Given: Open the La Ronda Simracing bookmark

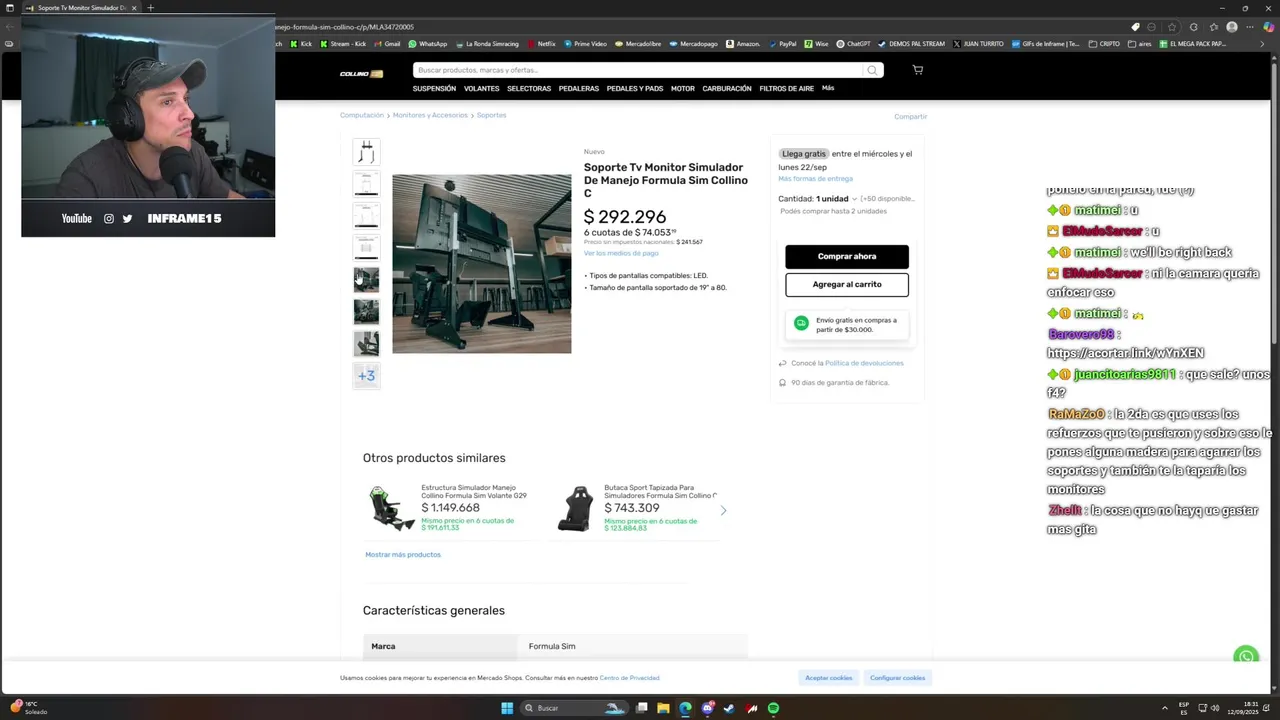Looking at the screenshot, I should click(x=487, y=44).
